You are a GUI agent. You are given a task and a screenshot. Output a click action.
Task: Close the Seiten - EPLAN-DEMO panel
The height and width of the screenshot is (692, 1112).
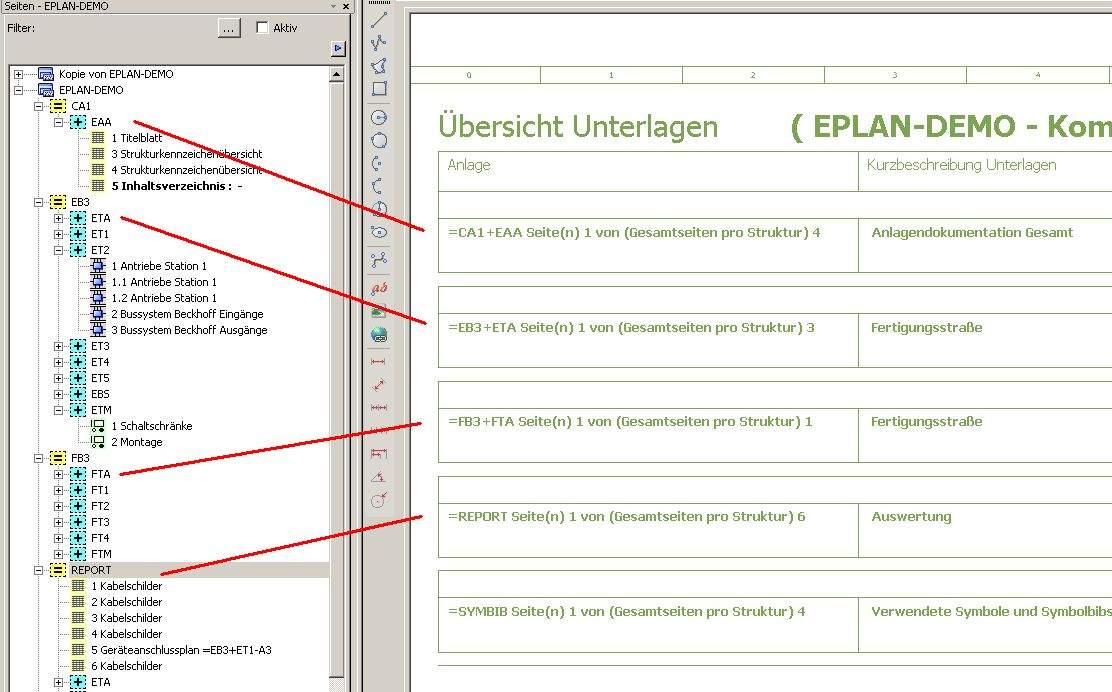tap(346, 6)
